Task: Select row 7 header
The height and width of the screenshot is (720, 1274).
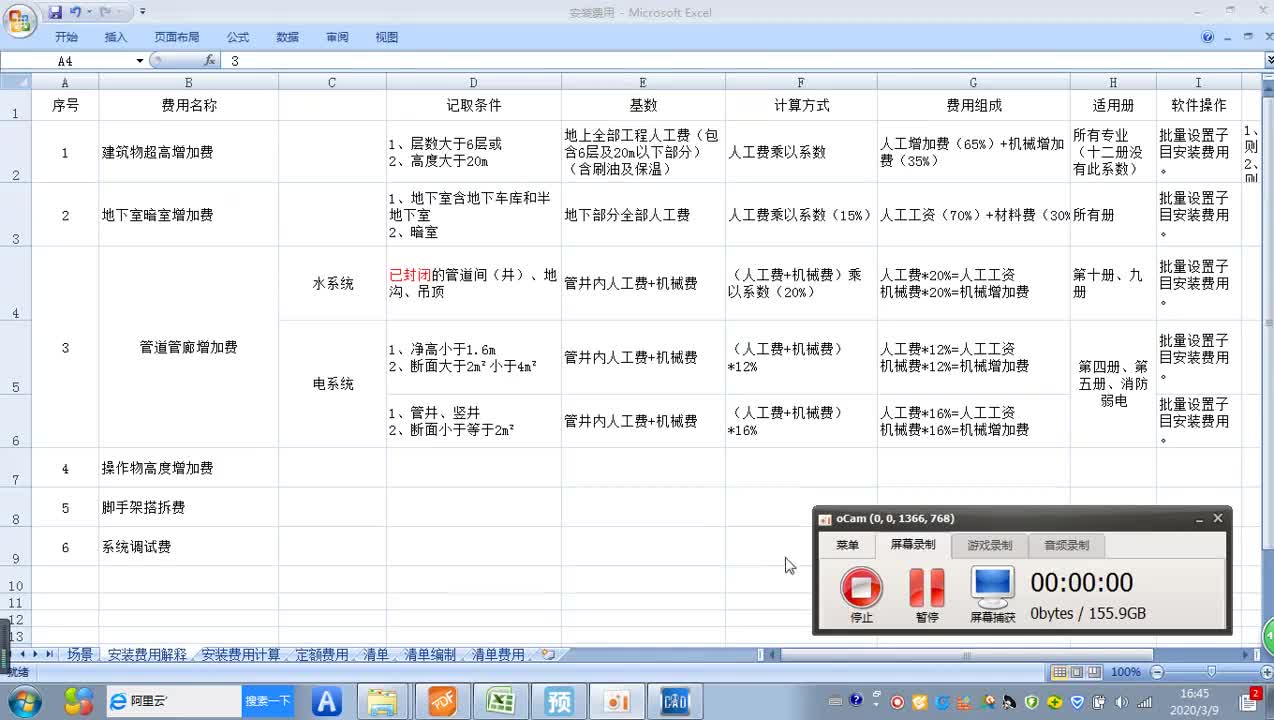Action: (x=15, y=467)
